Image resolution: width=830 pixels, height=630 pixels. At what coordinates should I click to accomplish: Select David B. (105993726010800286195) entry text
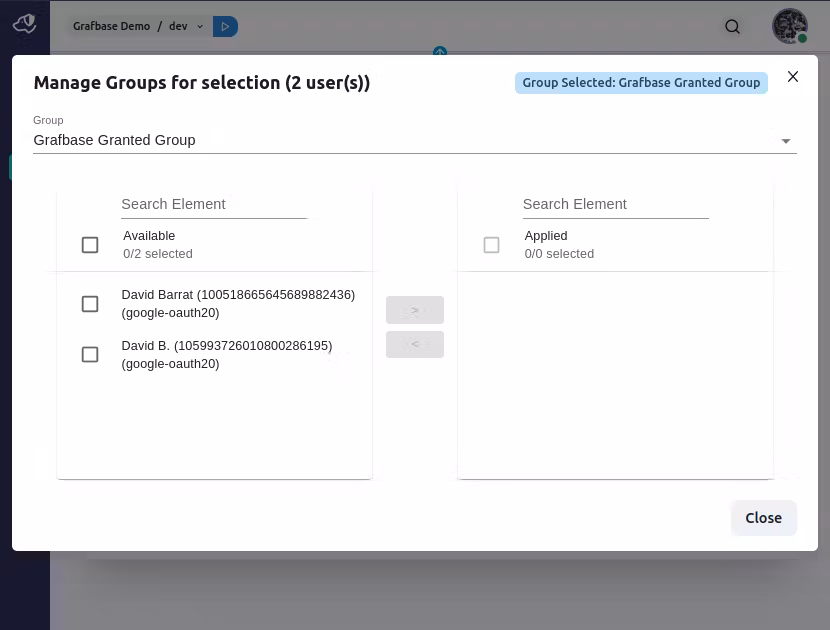[227, 355]
